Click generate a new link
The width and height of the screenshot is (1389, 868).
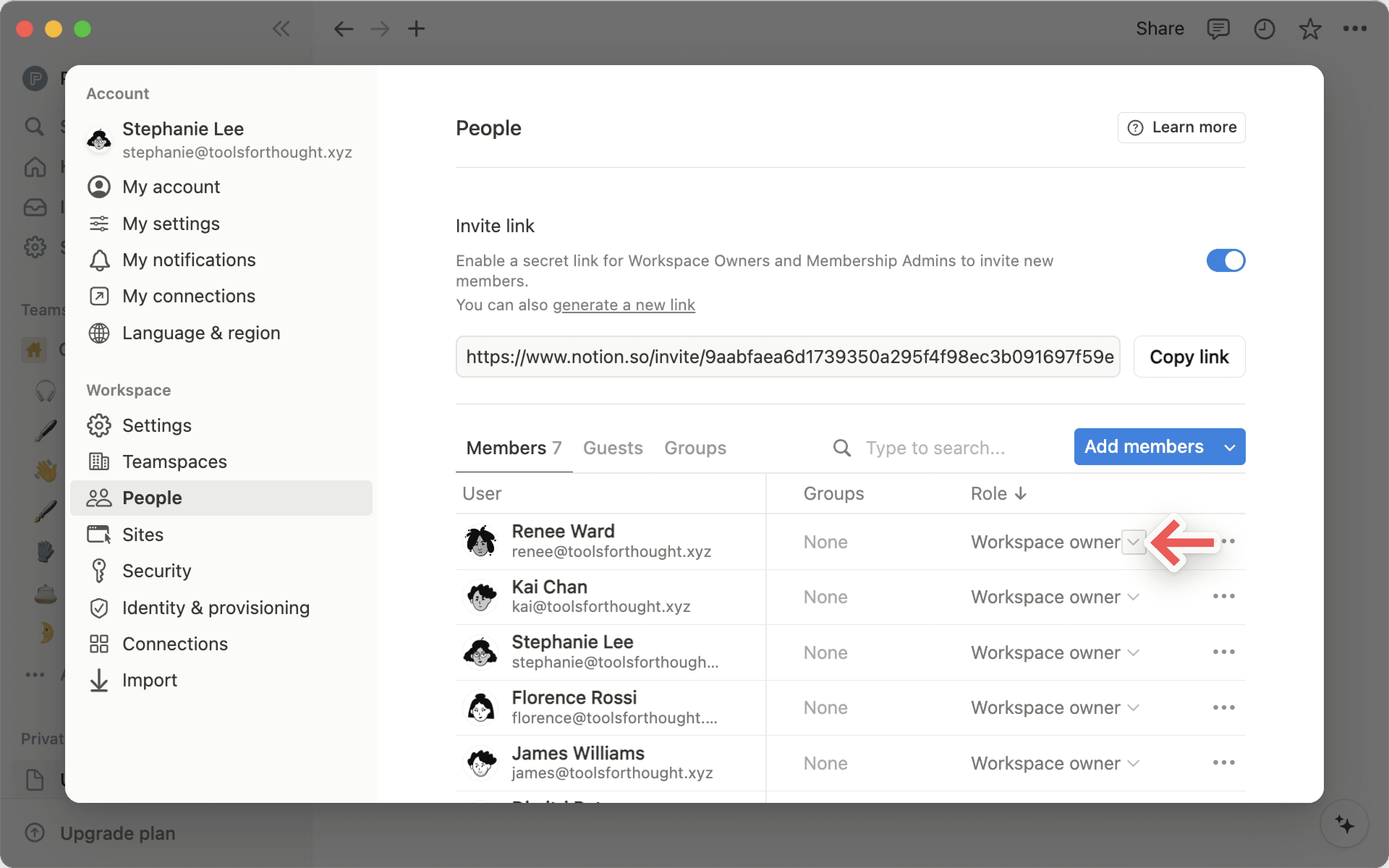[x=624, y=305]
